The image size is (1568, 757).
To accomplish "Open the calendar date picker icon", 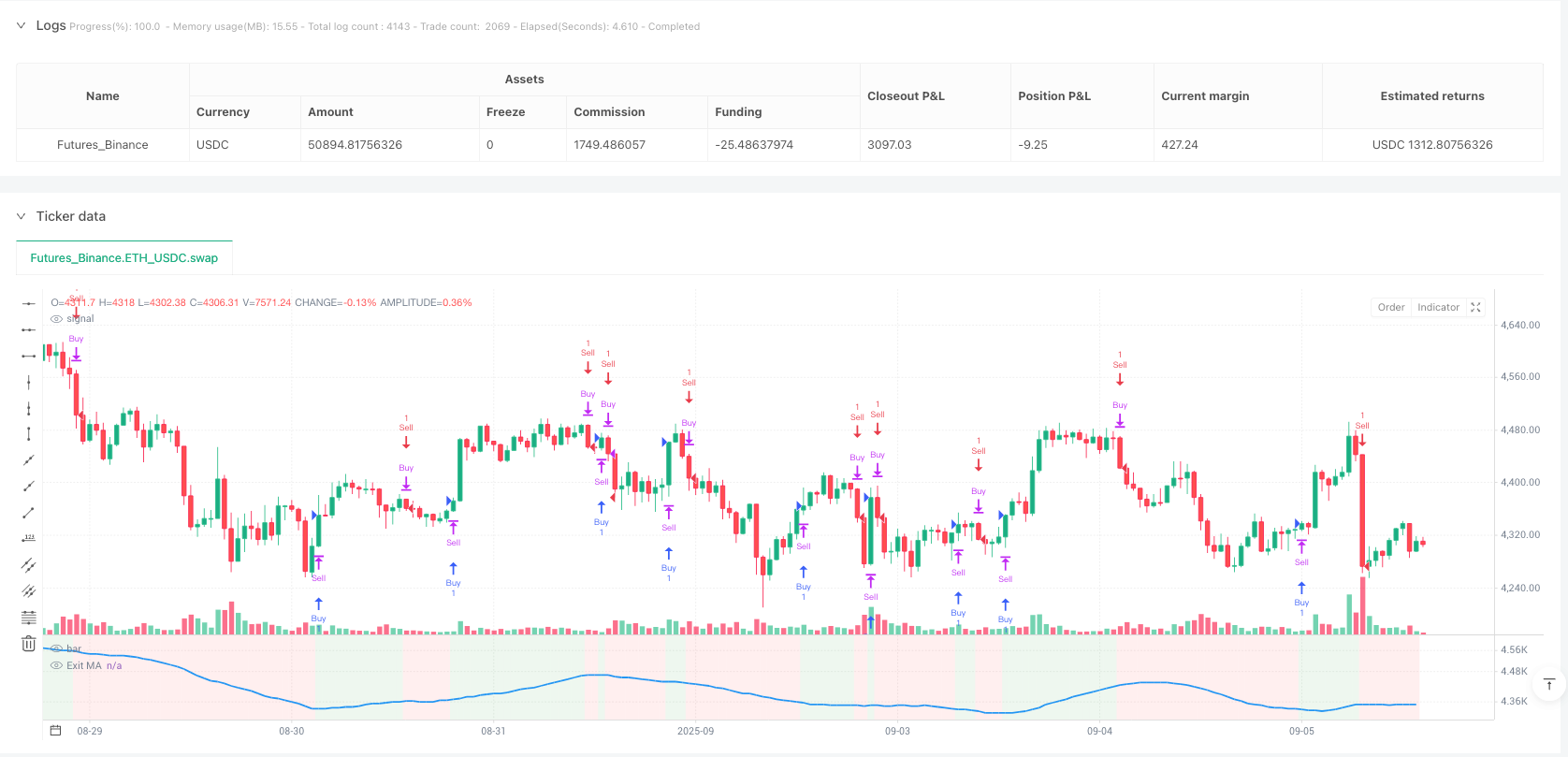I will pyautogui.click(x=56, y=731).
